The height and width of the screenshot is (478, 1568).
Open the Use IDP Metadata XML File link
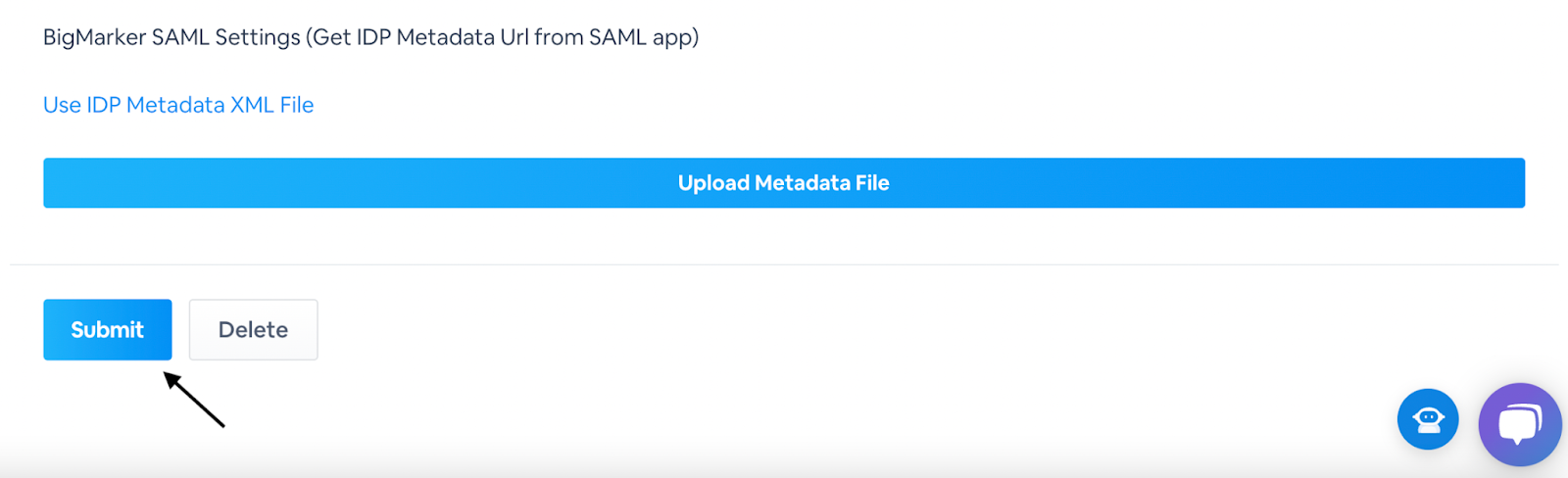pos(178,105)
